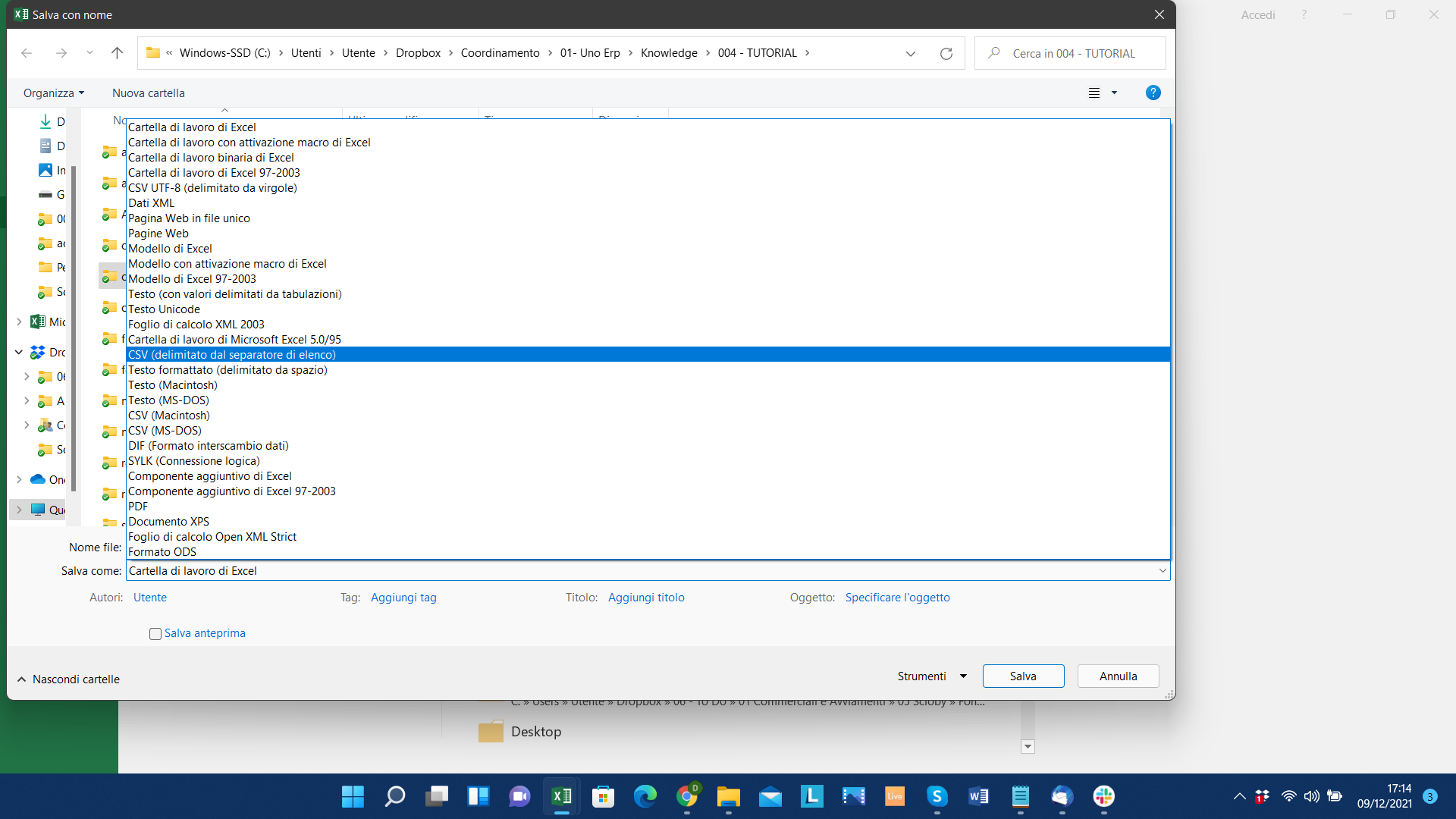Viewport: 1456px width, 819px height.
Task: Go back using the Back arrow
Action: [27, 53]
